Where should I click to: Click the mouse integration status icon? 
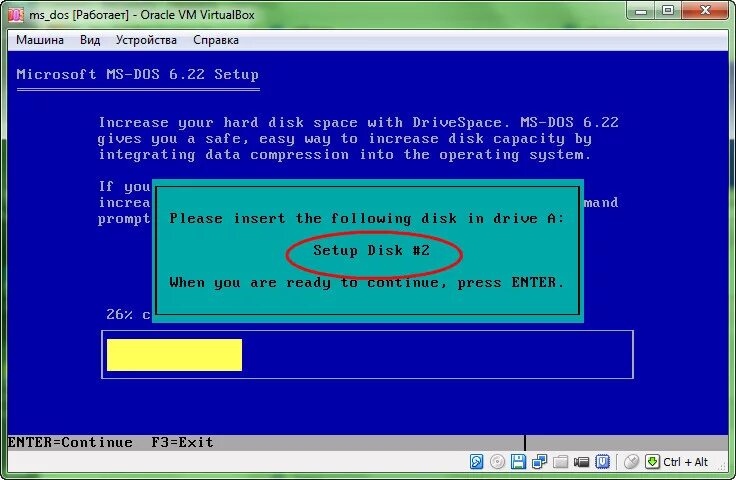point(631,462)
